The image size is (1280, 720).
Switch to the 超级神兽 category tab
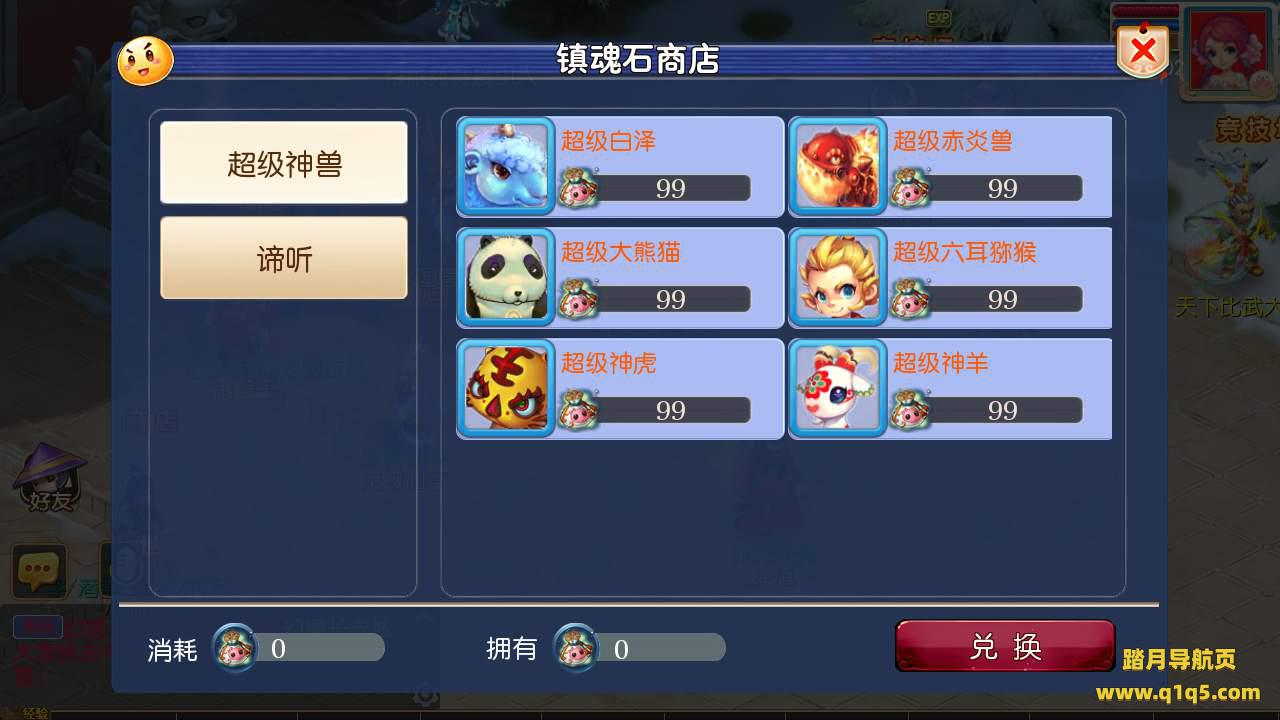point(284,163)
